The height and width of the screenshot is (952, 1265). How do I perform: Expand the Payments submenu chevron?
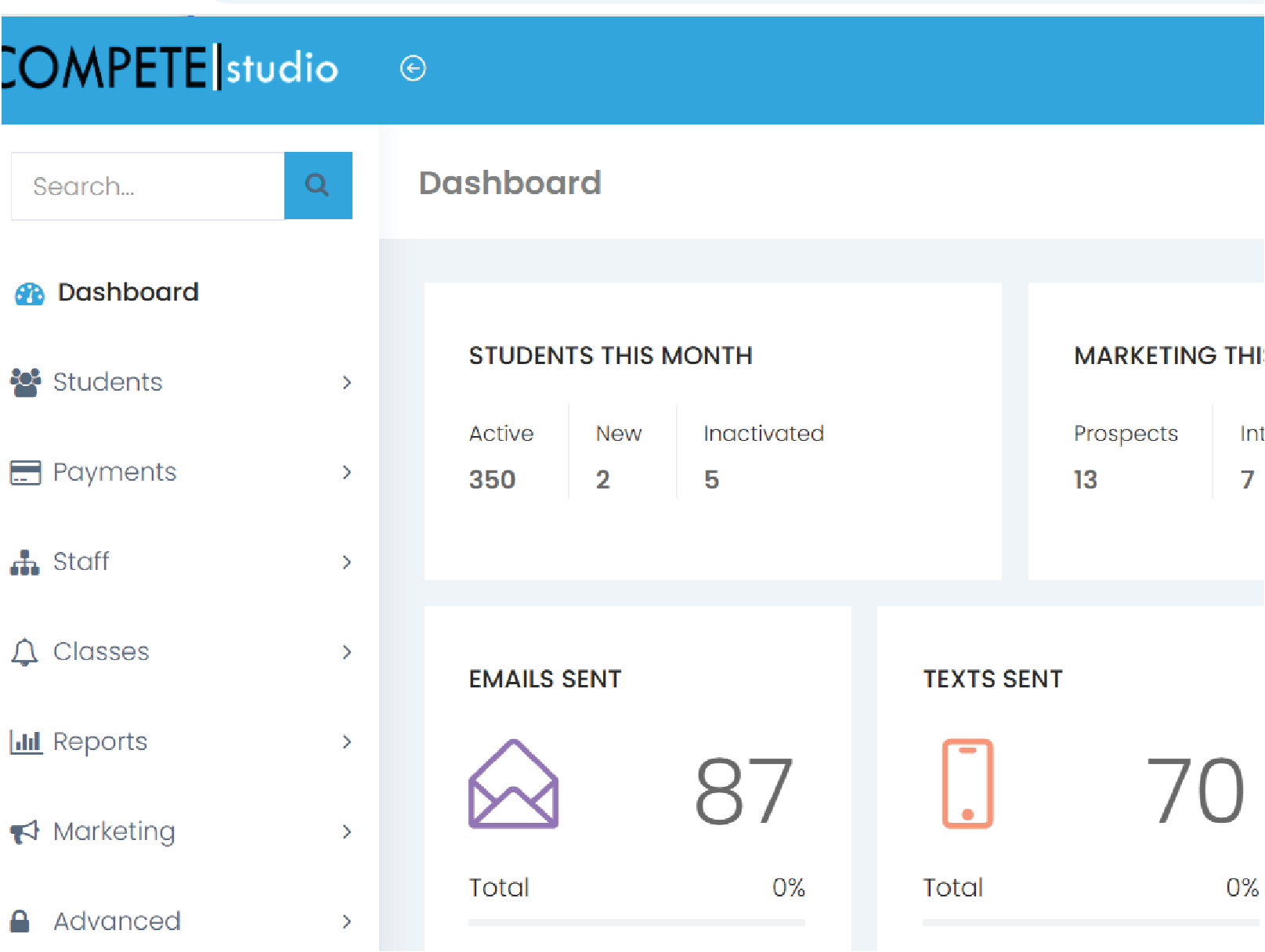pos(346,472)
